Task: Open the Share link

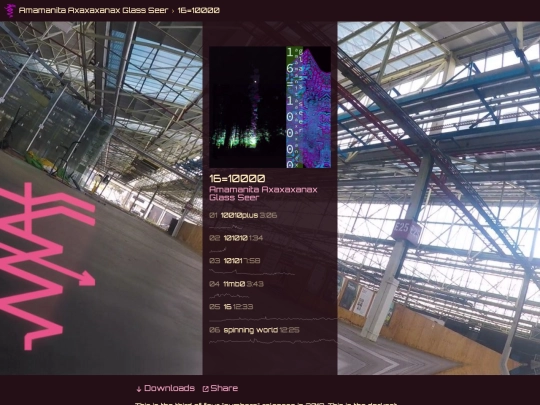Action: [224, 388]
